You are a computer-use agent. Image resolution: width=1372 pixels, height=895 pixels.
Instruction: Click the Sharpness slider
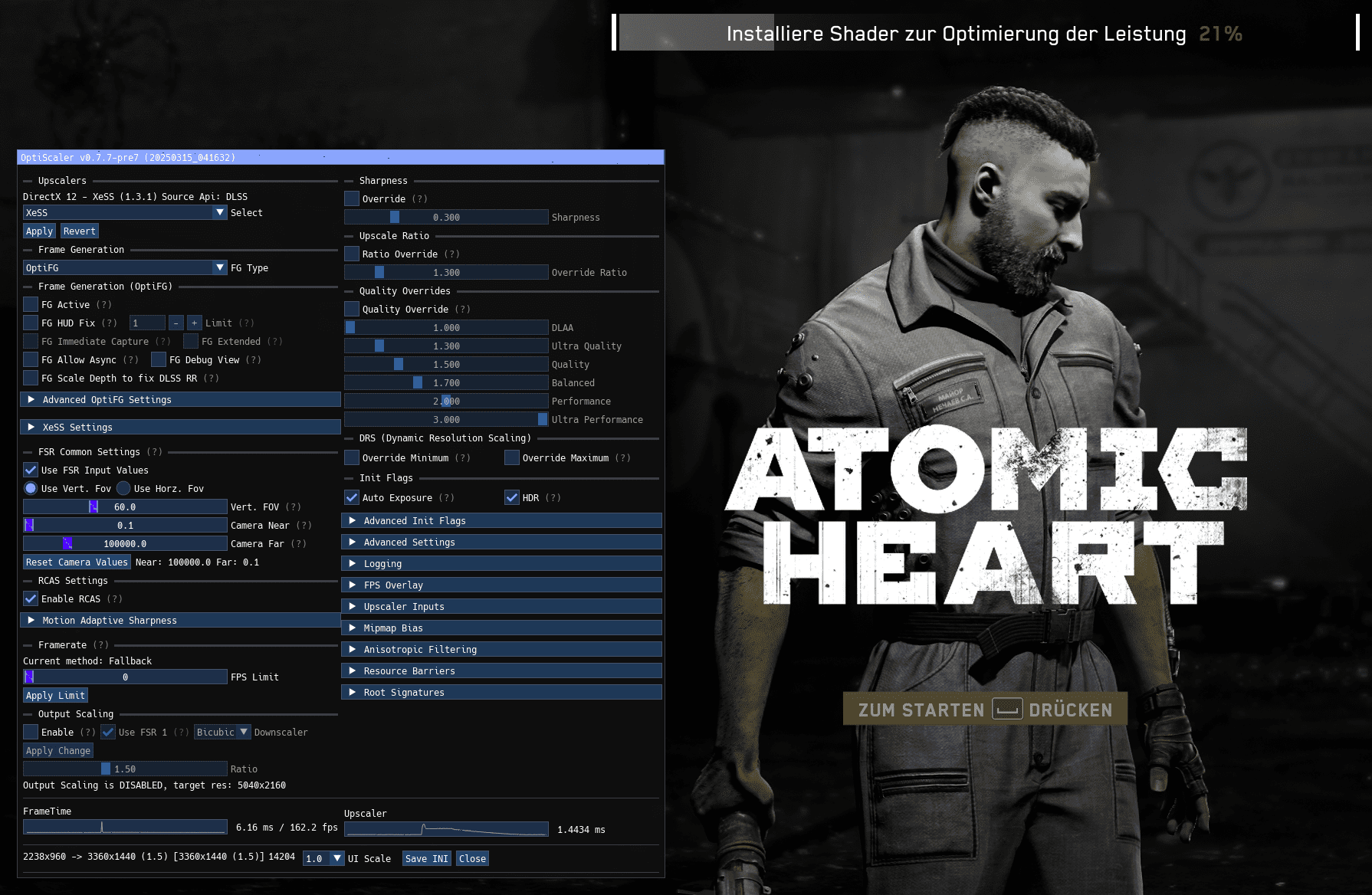pyautogui.click(x=446, y=218)
